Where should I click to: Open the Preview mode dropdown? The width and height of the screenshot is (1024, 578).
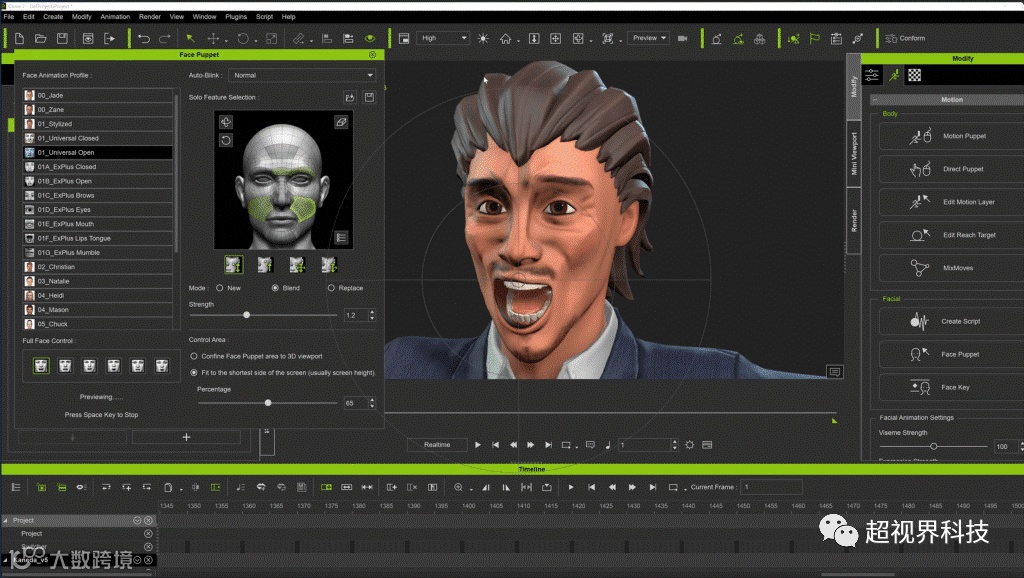click(648, 38)
